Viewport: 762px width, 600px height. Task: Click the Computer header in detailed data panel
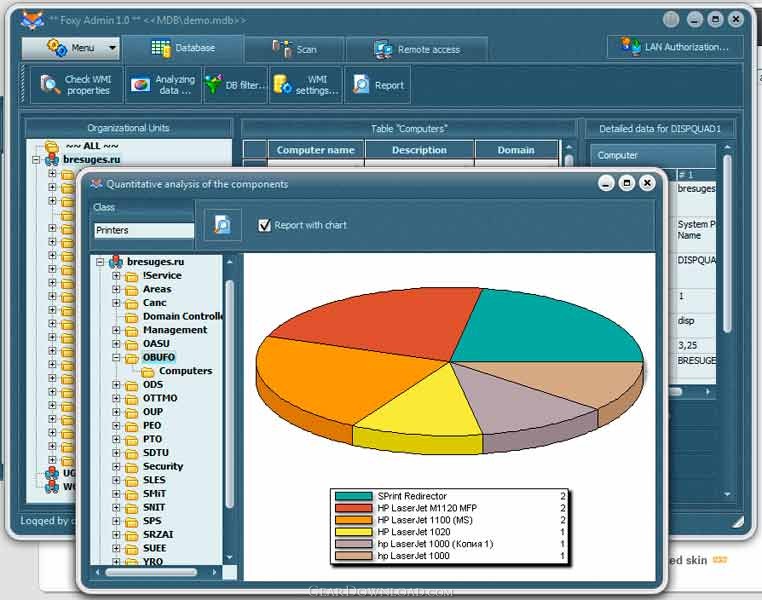click(653, 155)
